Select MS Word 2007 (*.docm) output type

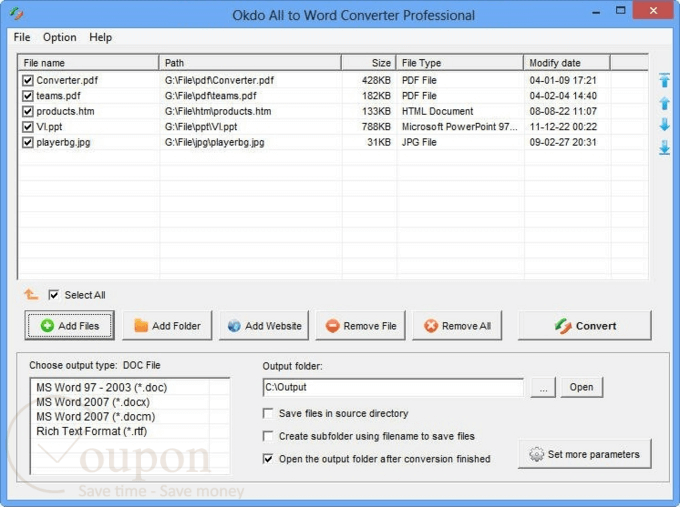coord(95,416)
